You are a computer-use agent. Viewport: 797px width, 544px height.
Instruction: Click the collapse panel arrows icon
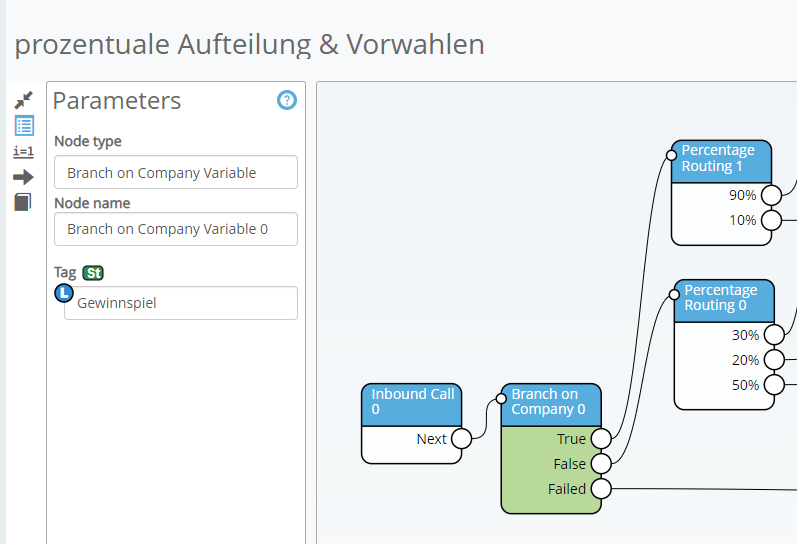pos(23,100)
